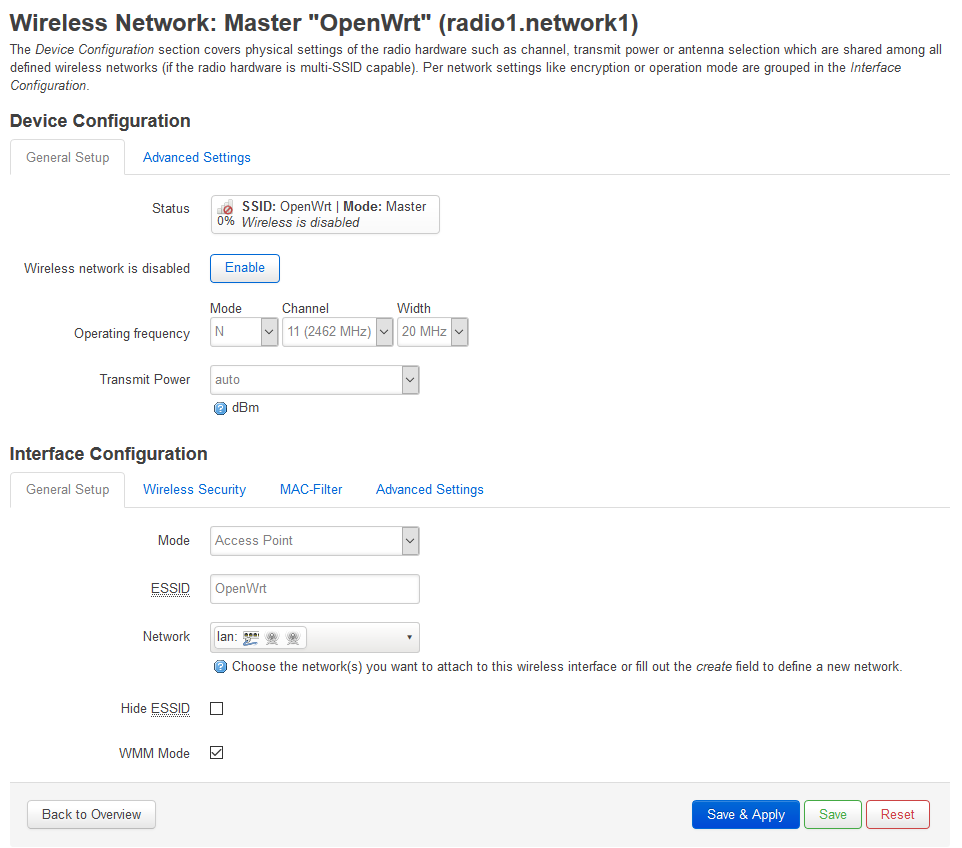Click the ethernet switch icon in lan network

pos(251,638)
